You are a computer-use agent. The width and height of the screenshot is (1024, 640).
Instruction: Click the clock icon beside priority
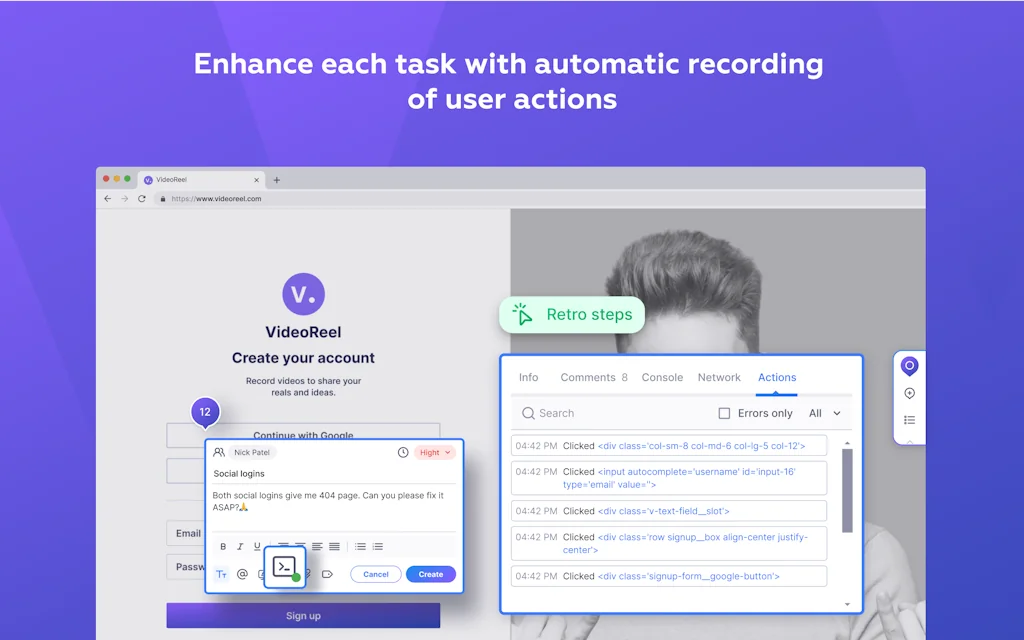coord(403,452)
